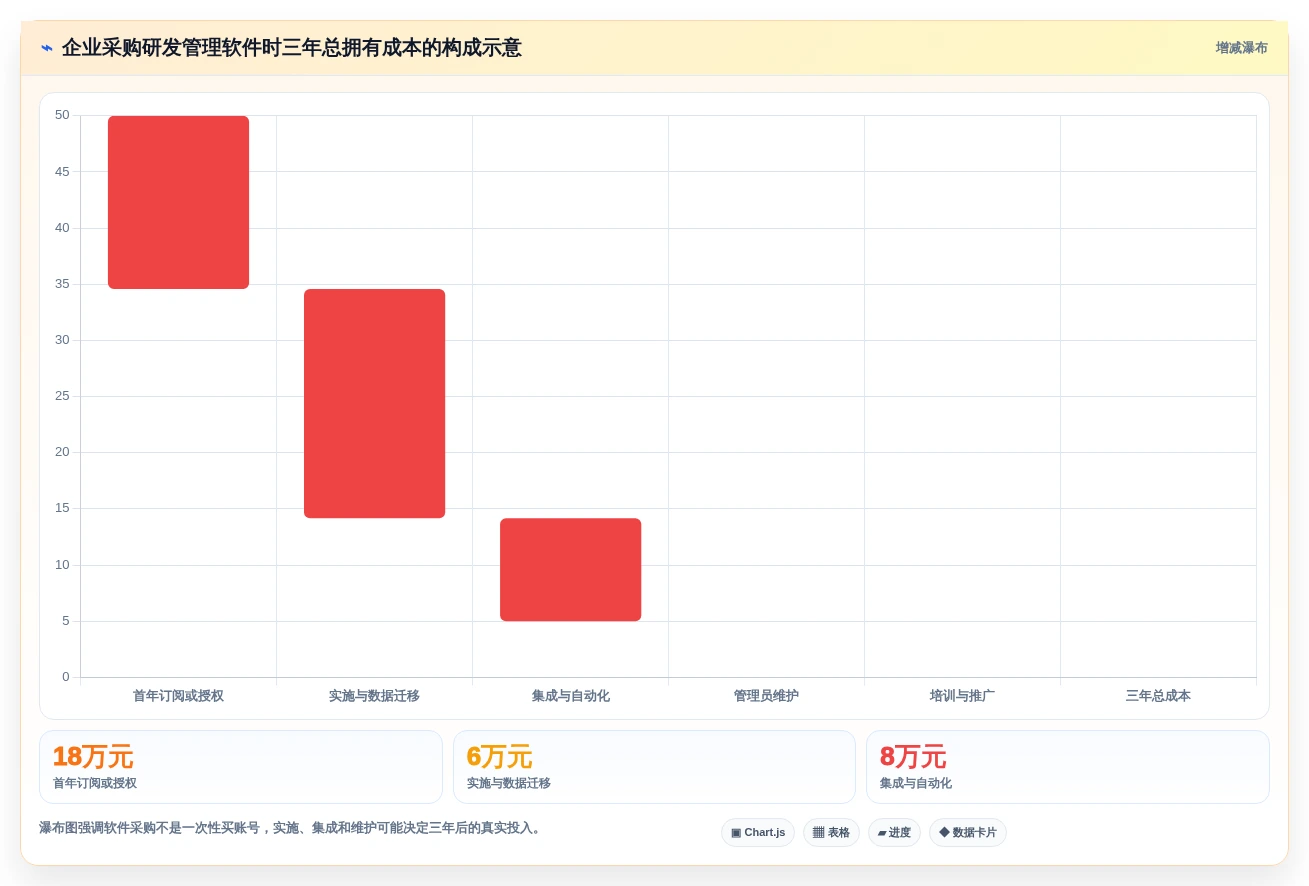Image resolution: width=1309 pixels, height=886 pixels.
Task: Click the y-axis value 0
Action: pos(66,677)
